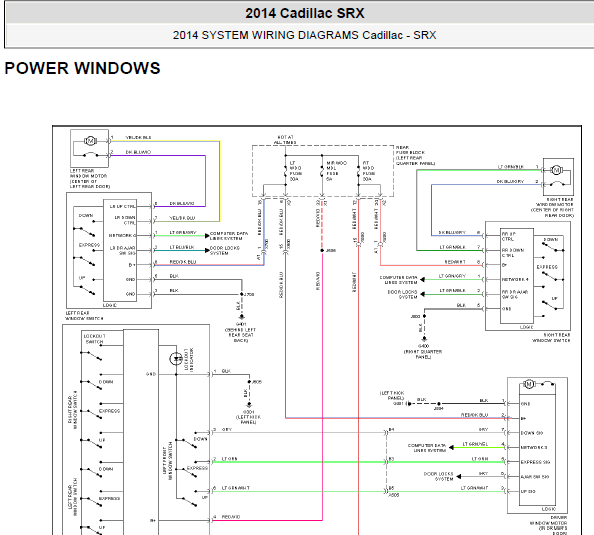
Task: Click the 'RIGHT REAR WINDOW MOTOR' caption
Action: click(x=552, y=207)
